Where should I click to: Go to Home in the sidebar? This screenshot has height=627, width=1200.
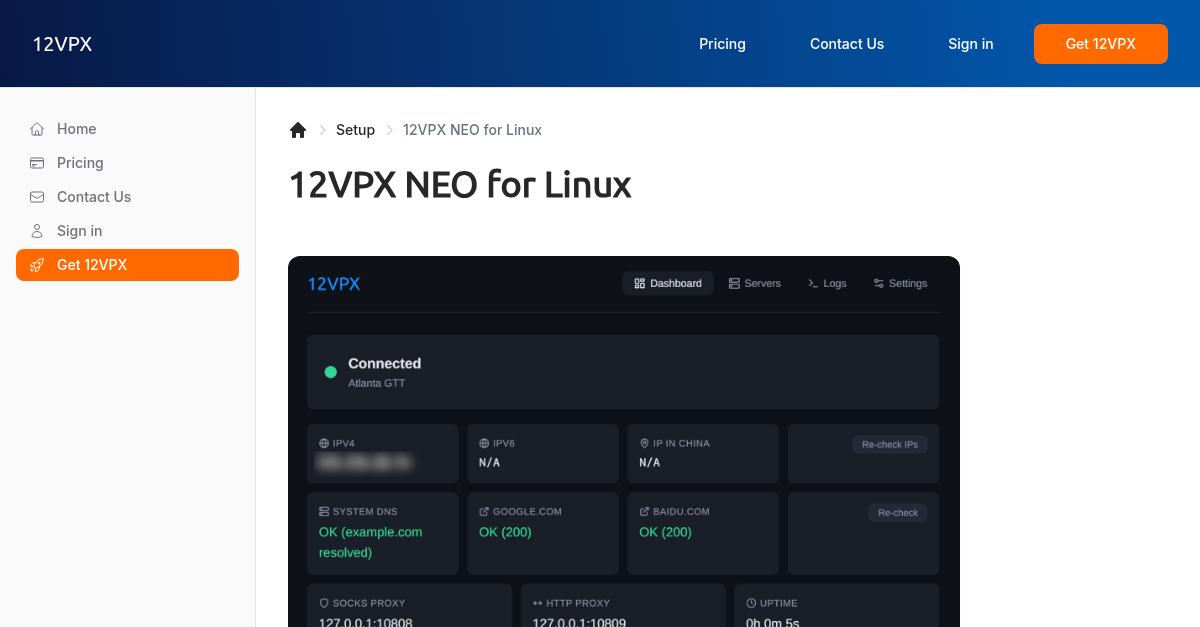(x=127, y=129)
